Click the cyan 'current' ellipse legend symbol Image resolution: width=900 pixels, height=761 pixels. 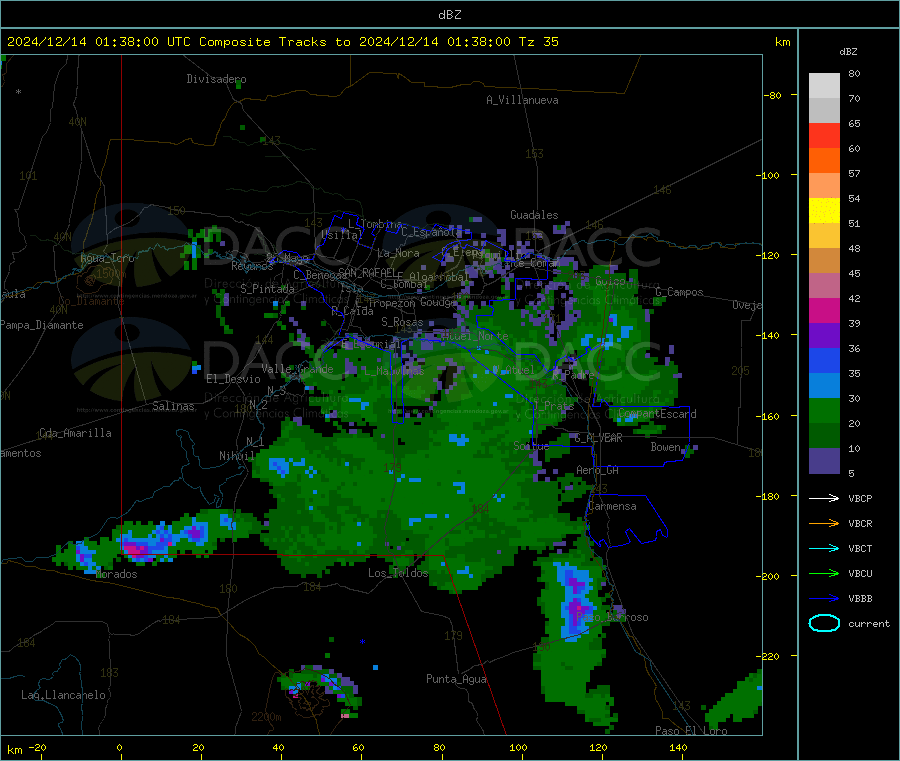coord(824,623)
